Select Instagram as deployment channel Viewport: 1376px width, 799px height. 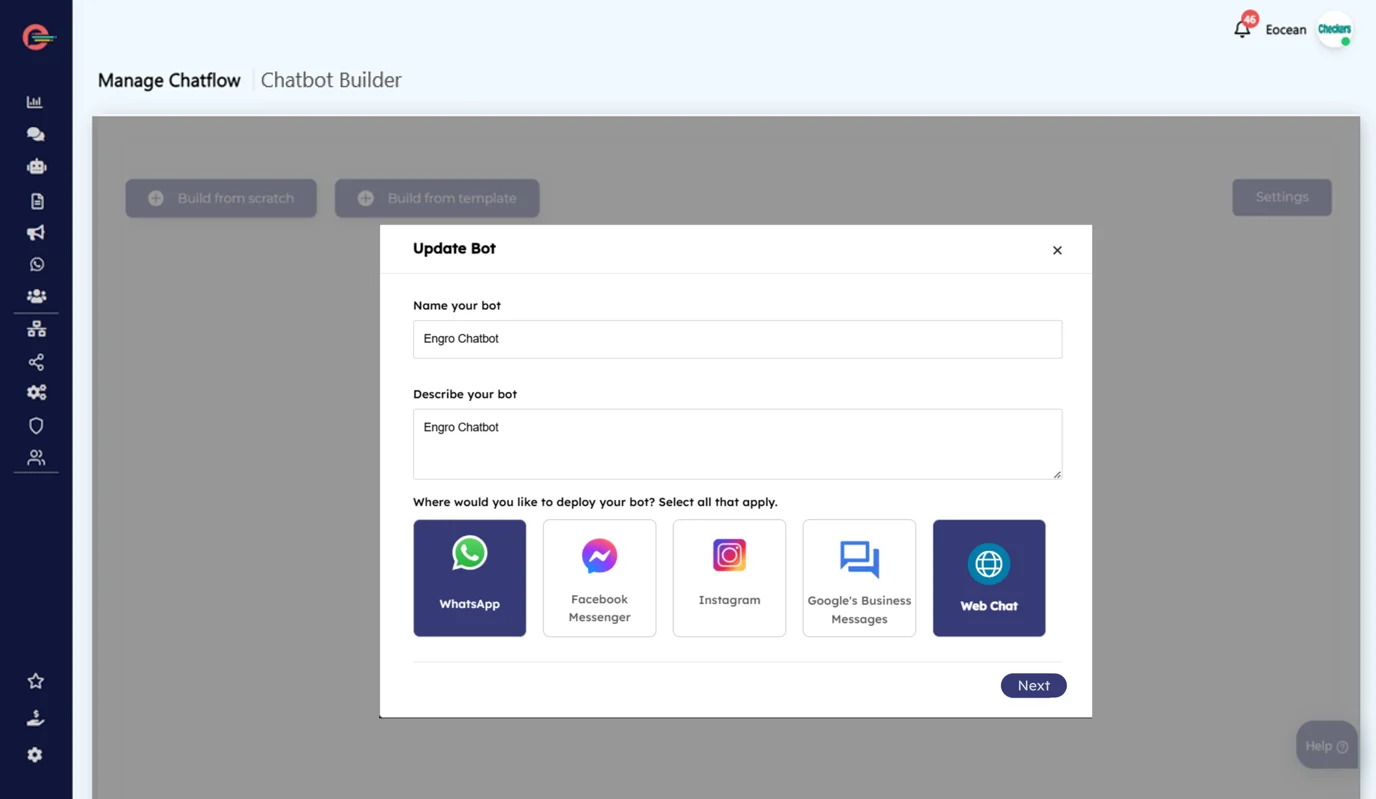tap(729, 578)
